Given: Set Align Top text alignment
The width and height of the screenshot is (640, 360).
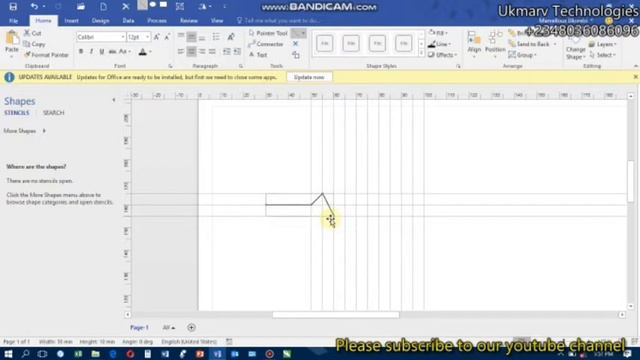Looking at the screenshot, I should tap(181, 37).
